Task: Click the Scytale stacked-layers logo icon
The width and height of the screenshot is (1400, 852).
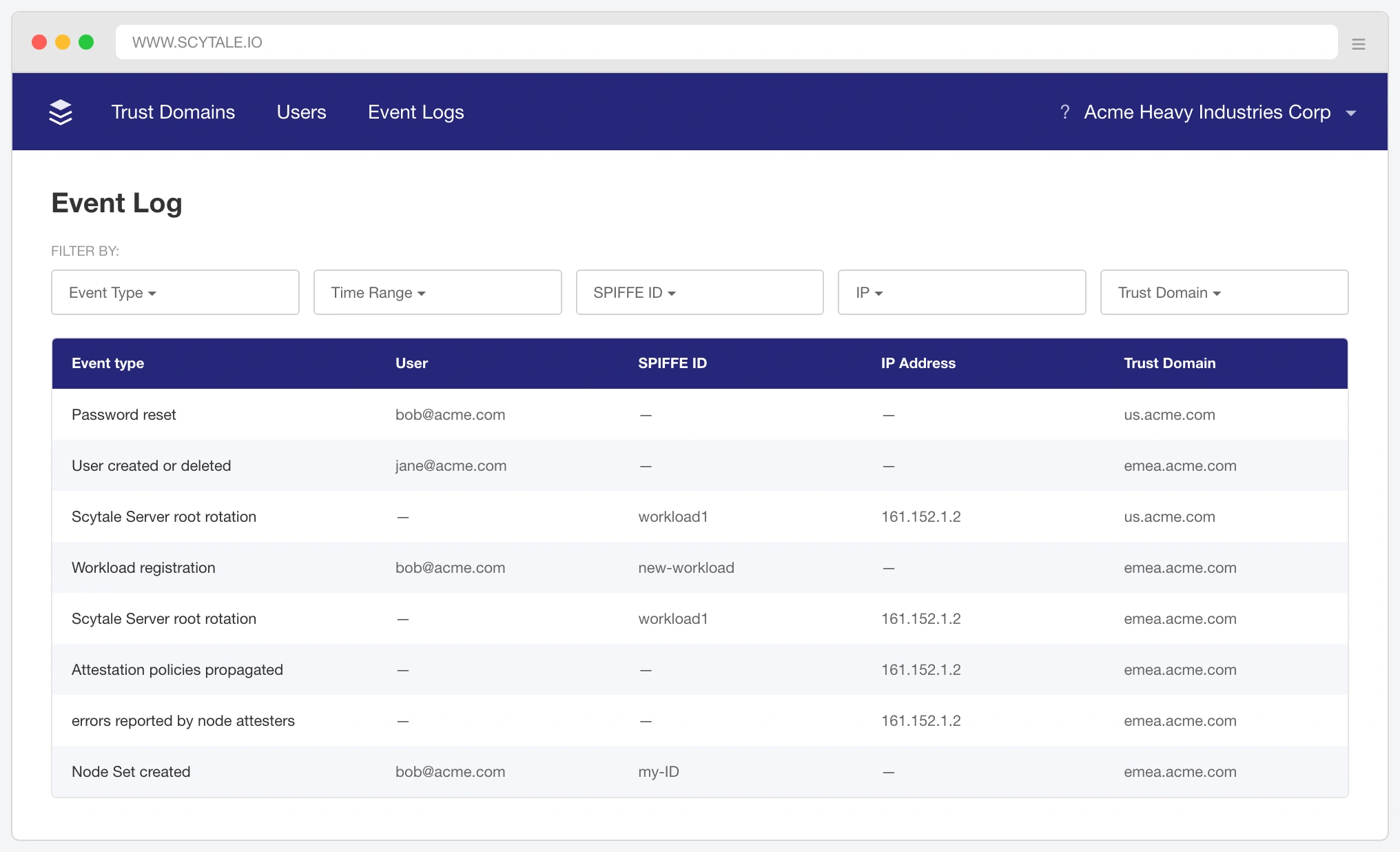Action: (x=61, y=112)
